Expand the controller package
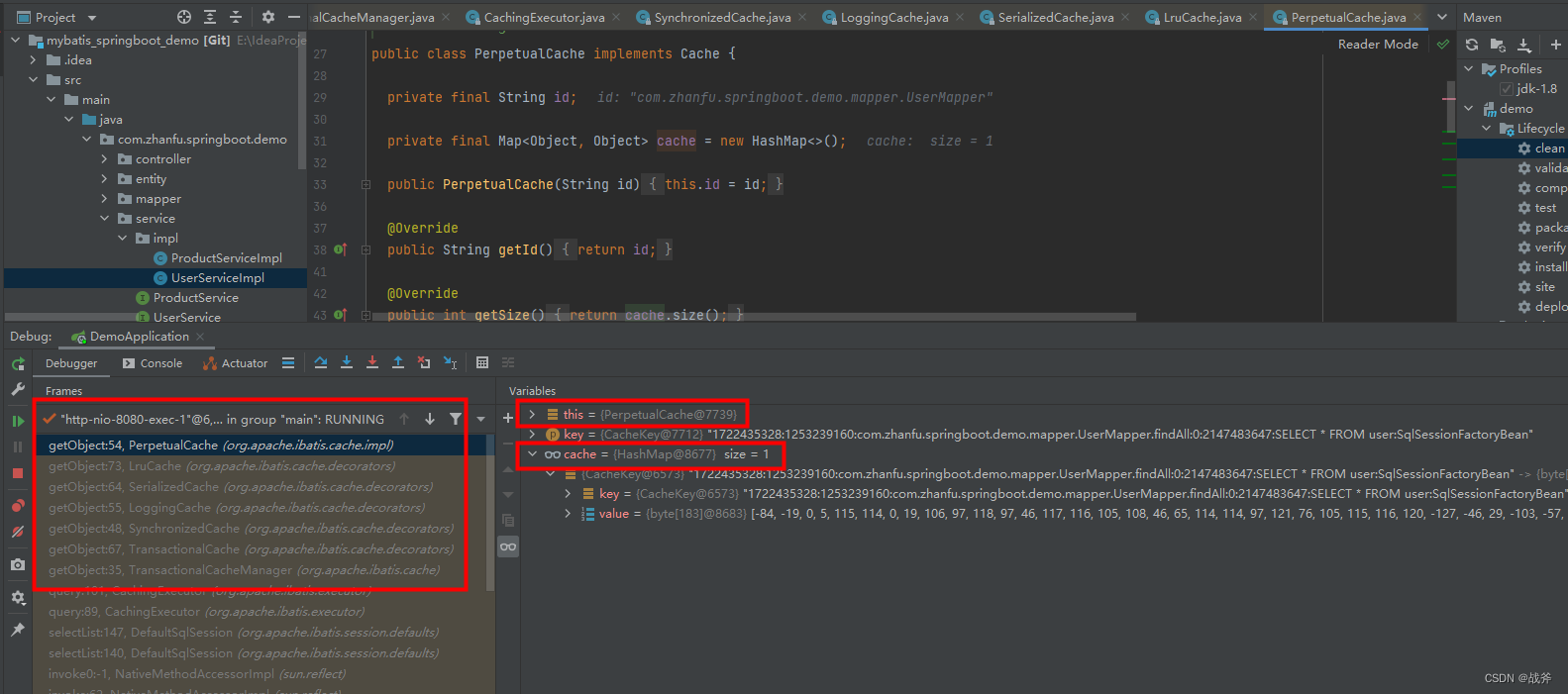Image resolution: width=1568 pixels, height=694 pixels. (104, 159)
